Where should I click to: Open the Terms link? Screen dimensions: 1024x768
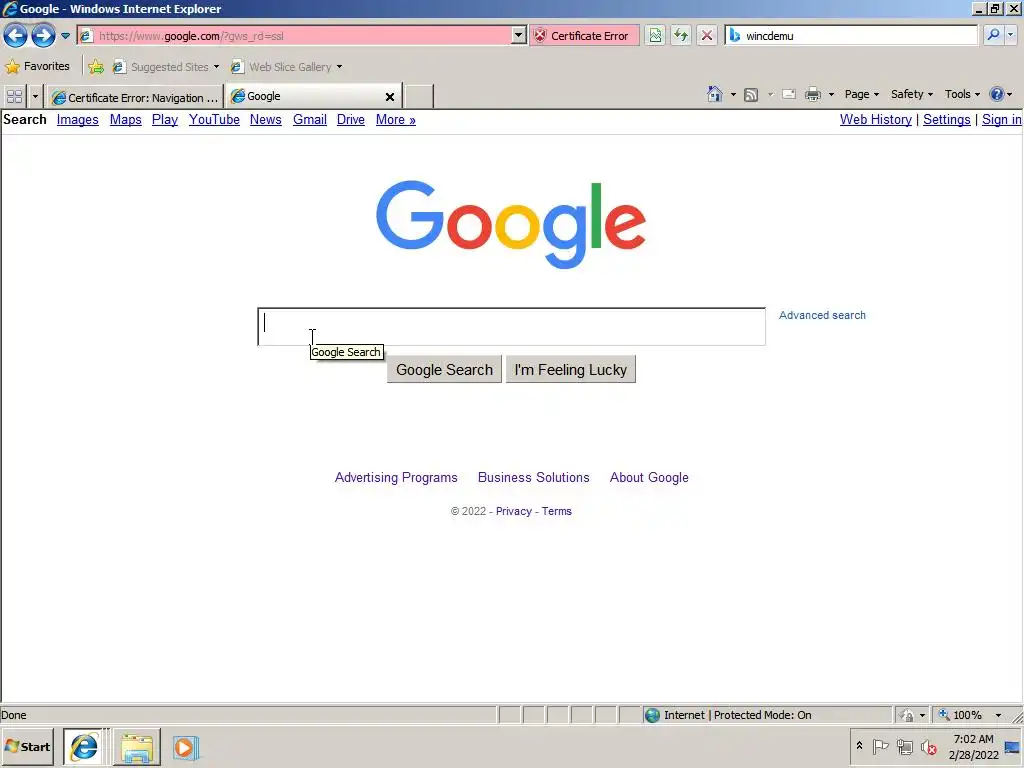[x=556, y=511]
